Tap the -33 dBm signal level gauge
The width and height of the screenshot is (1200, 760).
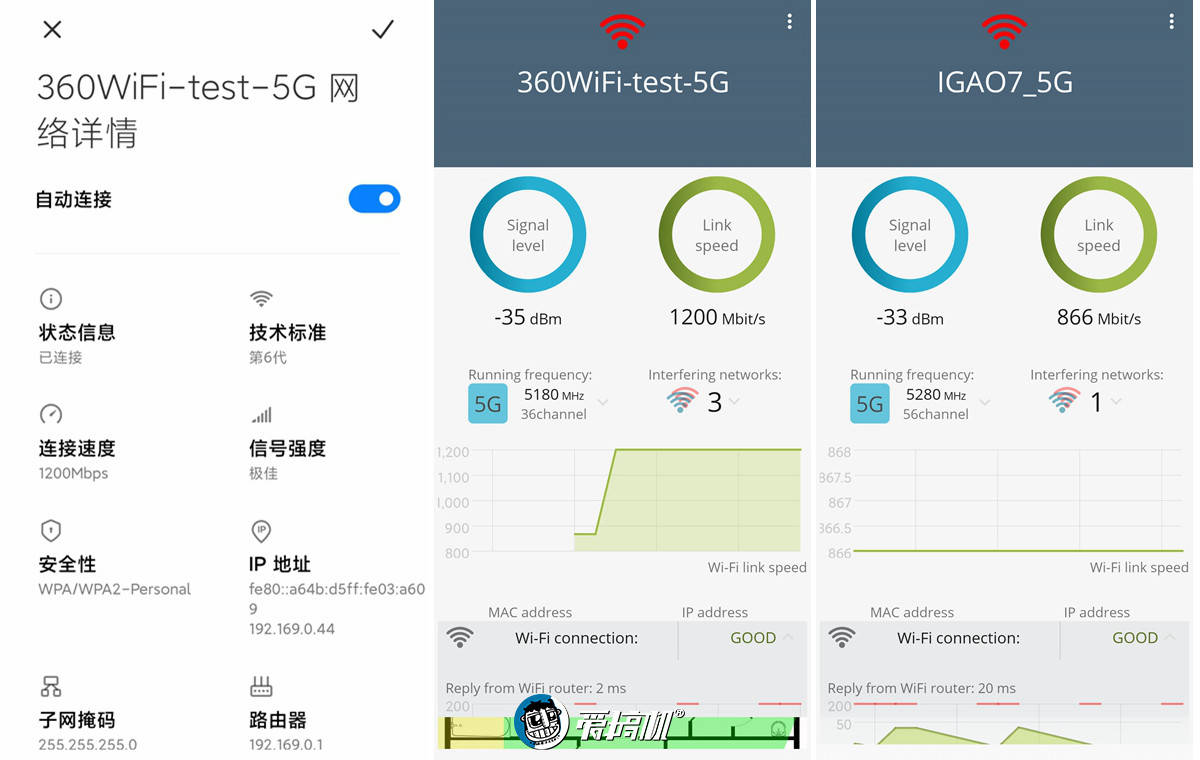910,236
